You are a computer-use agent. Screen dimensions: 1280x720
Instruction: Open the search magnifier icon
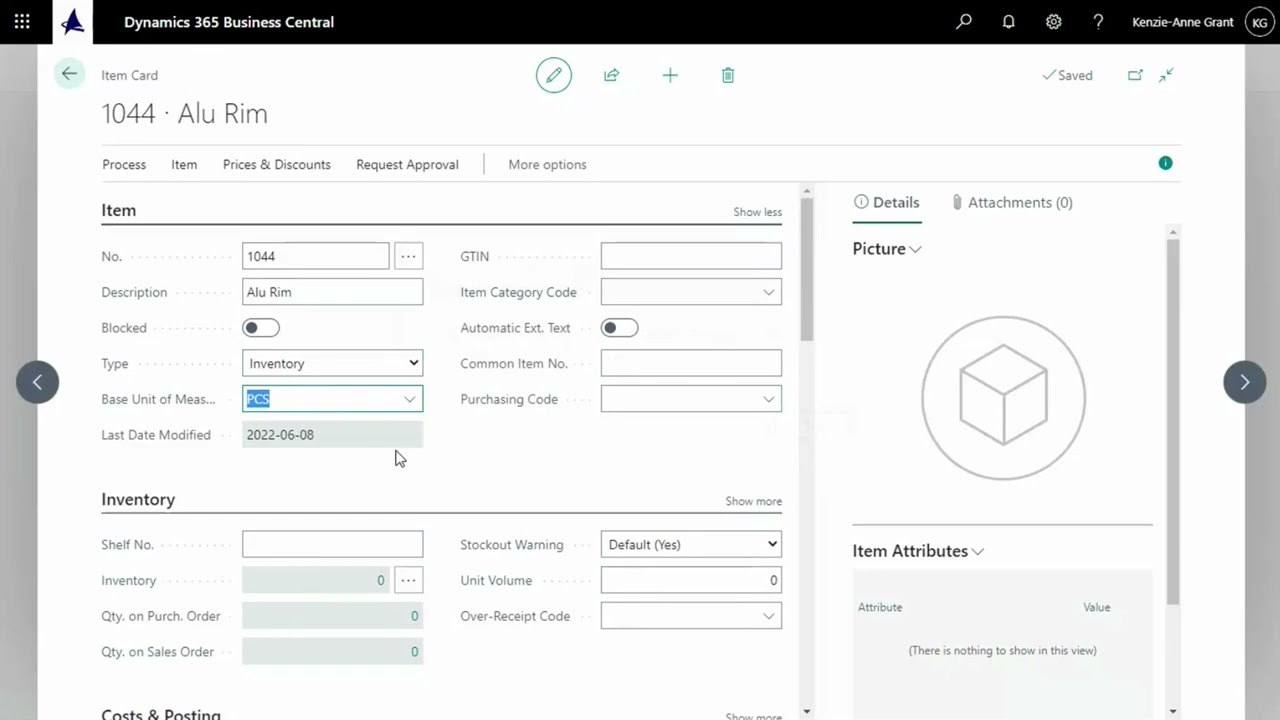coord(964,21)
